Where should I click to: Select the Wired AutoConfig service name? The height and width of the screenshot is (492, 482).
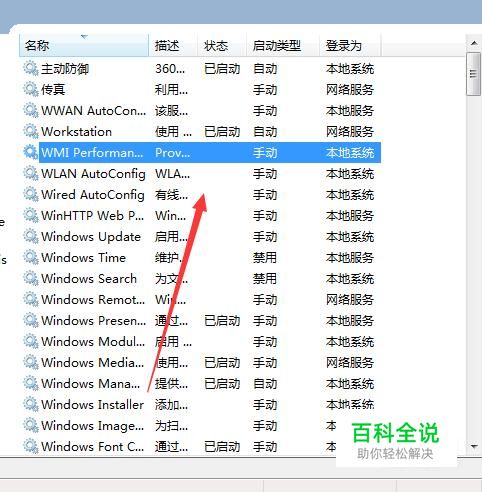tap(93, 195)
